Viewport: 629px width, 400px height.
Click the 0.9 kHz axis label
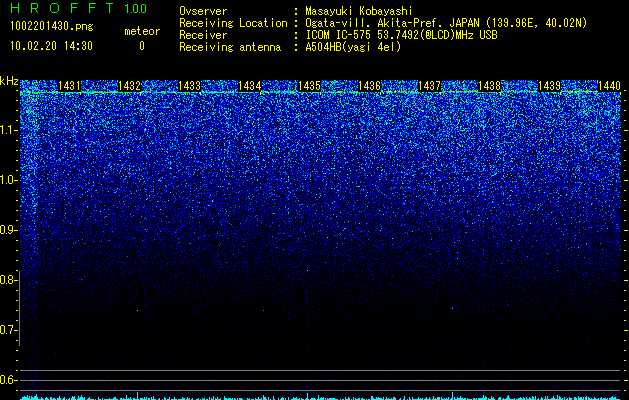pos(8,230)
